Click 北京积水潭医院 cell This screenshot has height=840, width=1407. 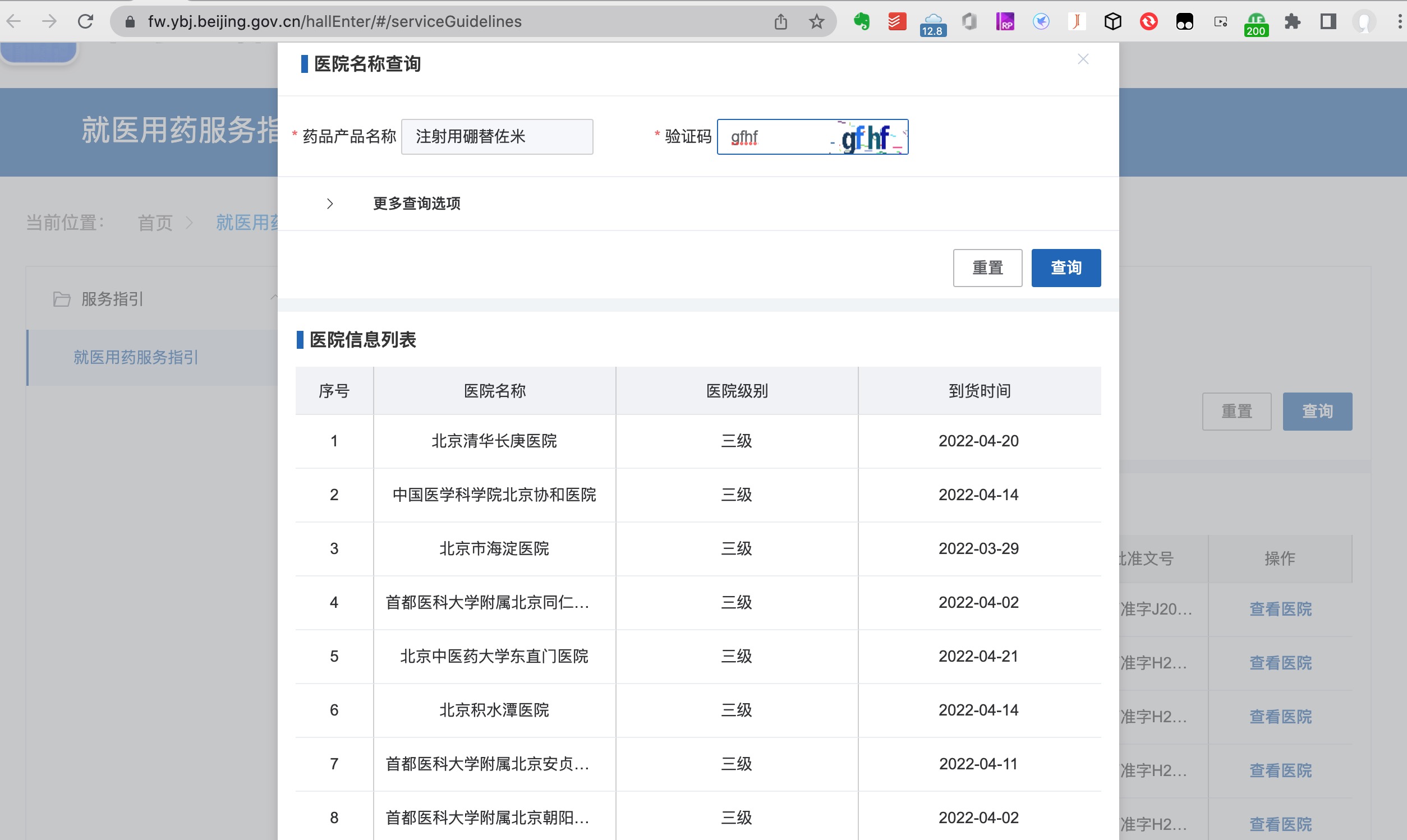click(x=494, y=710)
